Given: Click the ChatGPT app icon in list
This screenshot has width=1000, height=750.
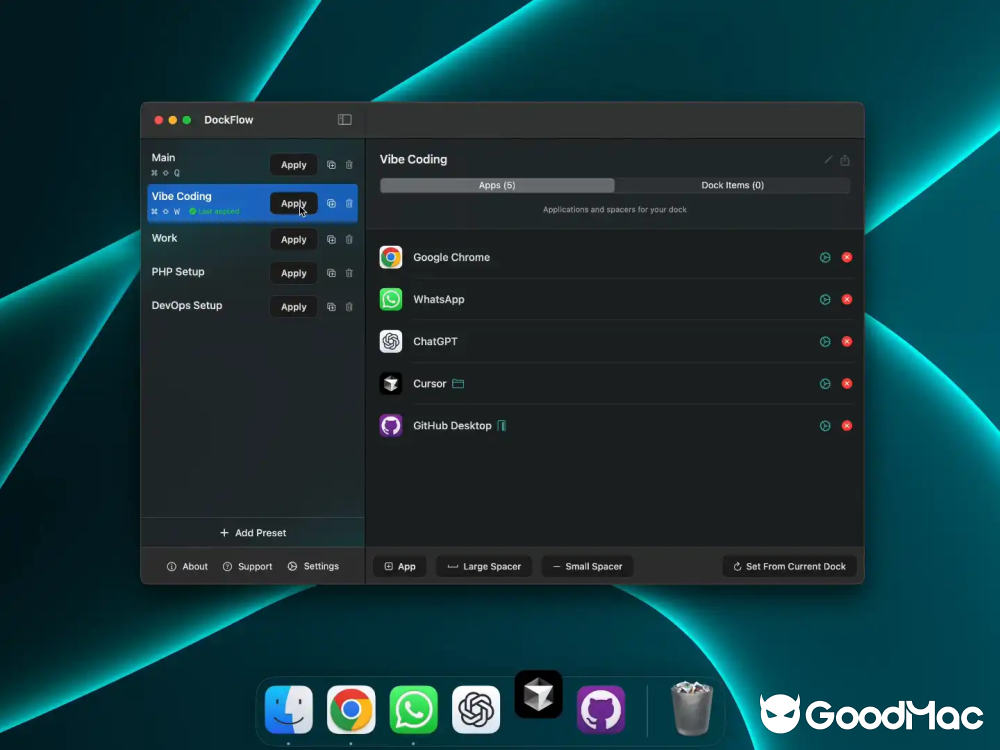Looking at the screenshot, I should pyautogui.click(x=391, y=342).
